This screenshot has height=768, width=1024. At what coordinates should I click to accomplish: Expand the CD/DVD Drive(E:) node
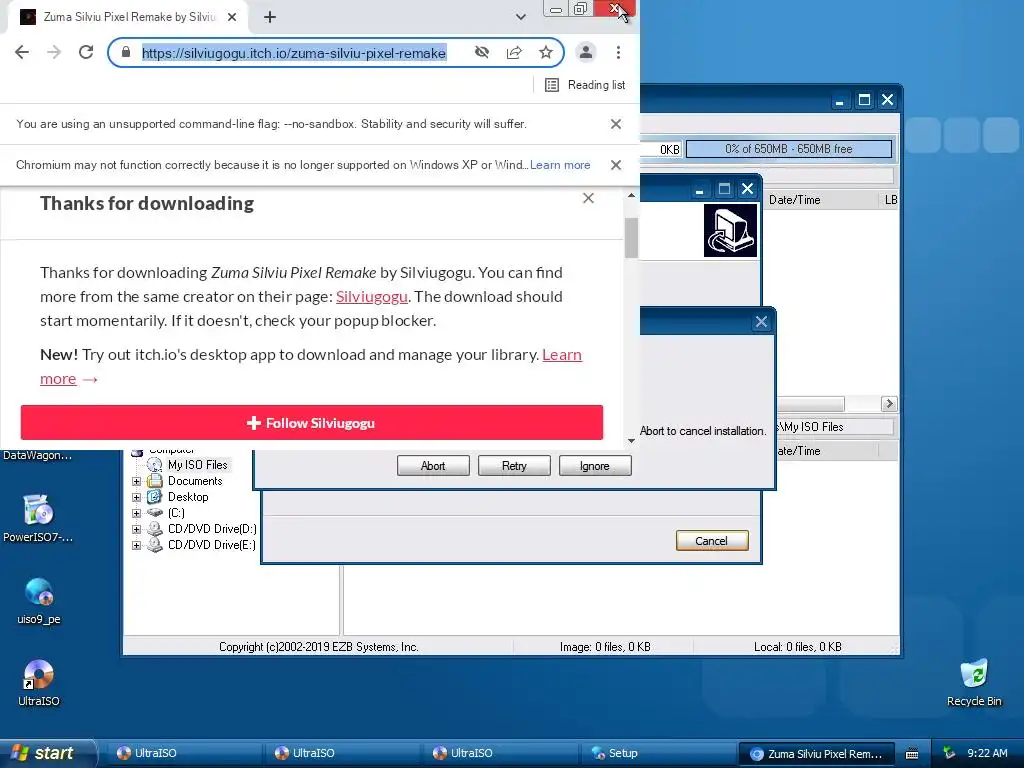tap(136, 545)
